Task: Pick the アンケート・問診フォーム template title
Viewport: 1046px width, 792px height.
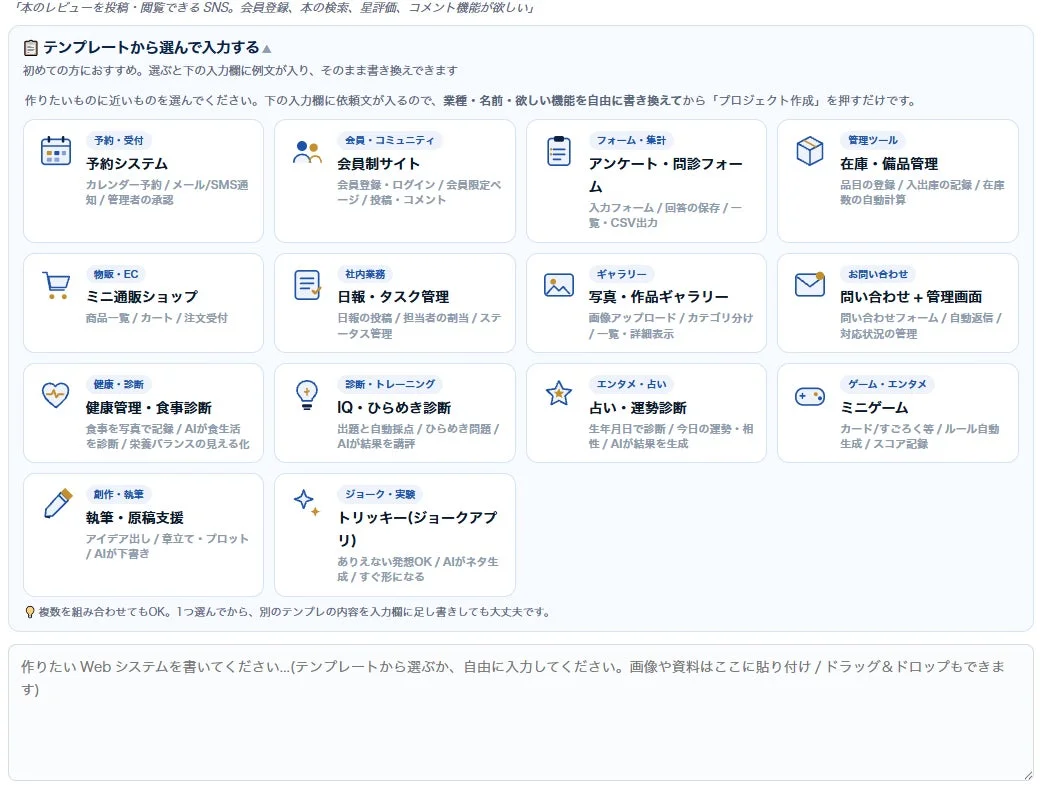Action: [665, 175]
